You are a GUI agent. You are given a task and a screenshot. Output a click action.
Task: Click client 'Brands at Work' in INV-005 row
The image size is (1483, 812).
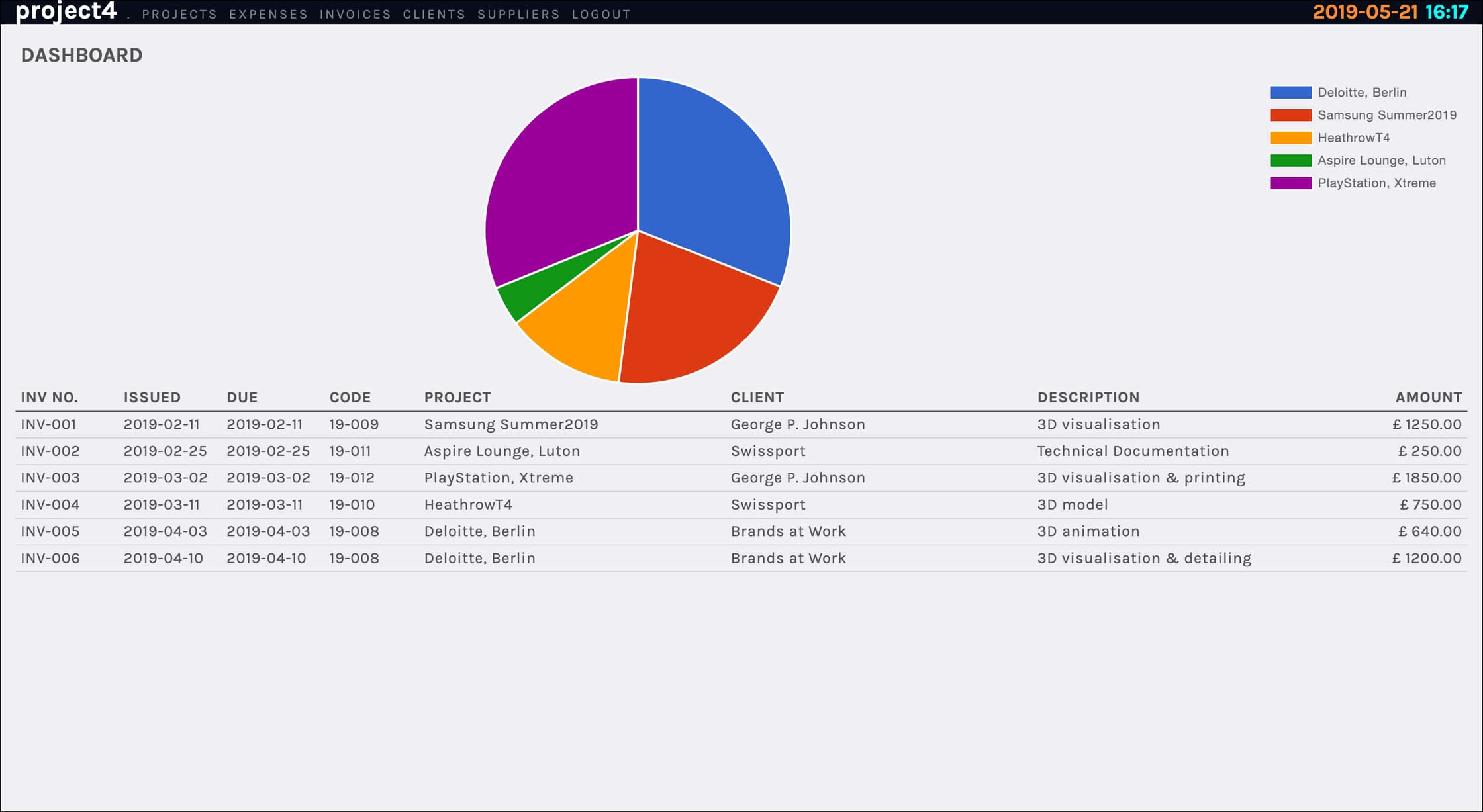point(789,531)
